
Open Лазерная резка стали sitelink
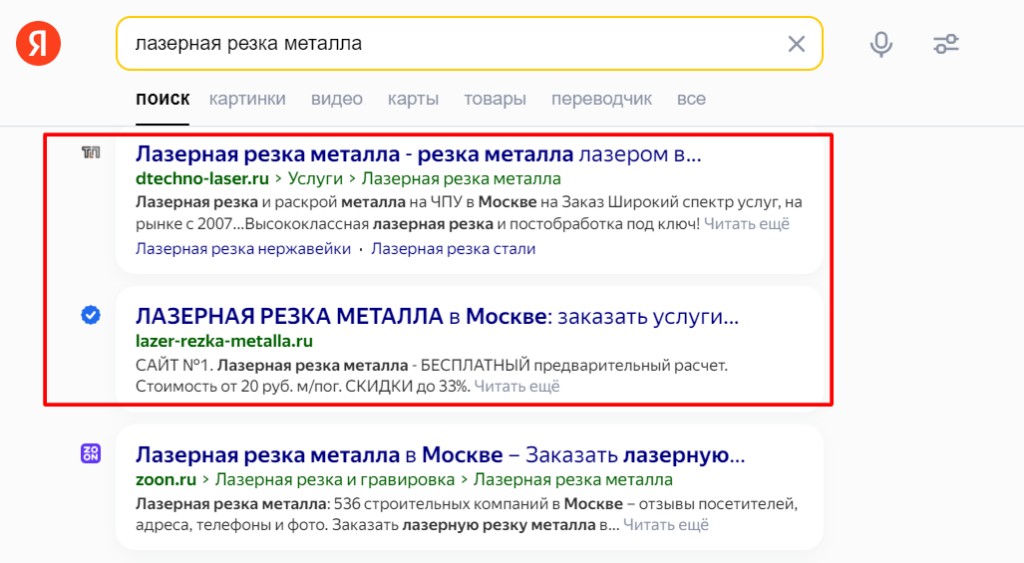point(453,249)
